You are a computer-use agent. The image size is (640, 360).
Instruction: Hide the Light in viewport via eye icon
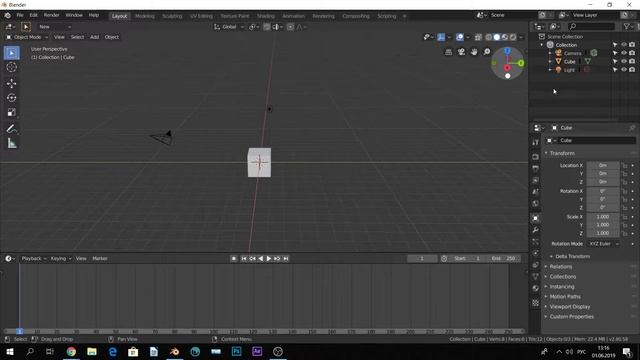(624, 70)
